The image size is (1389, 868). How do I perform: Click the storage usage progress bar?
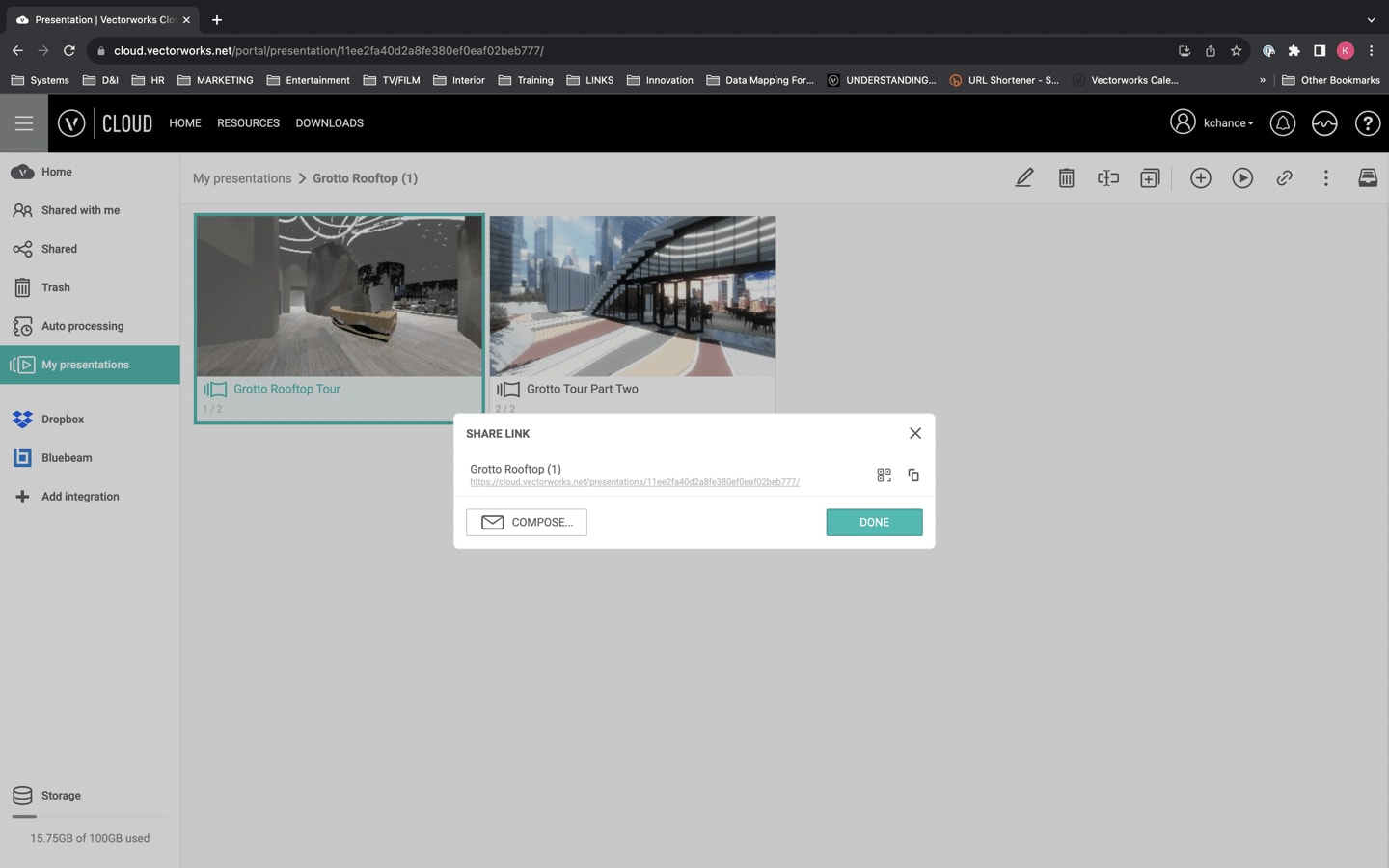tap(89, 816)
